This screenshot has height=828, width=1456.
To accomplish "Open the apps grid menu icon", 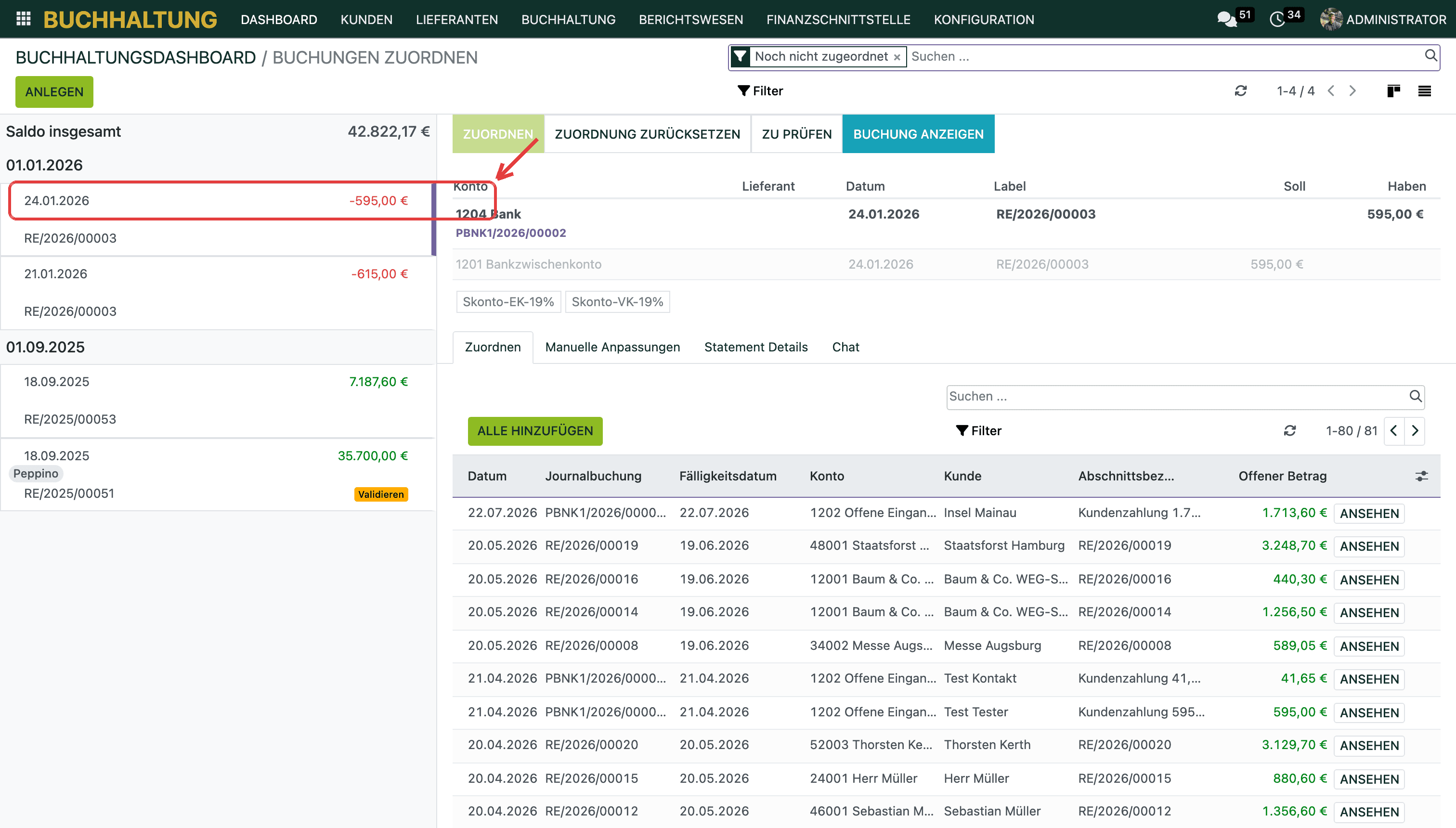I will 23,19.
